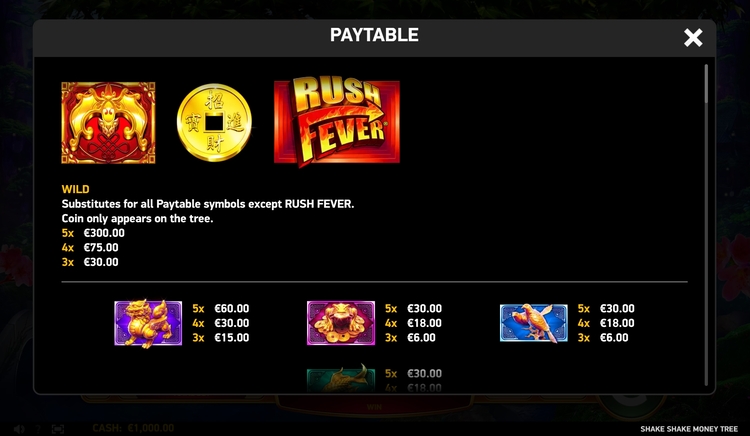
Task: Click the Rush Fever logo symbol
Action: click(337, 121)
